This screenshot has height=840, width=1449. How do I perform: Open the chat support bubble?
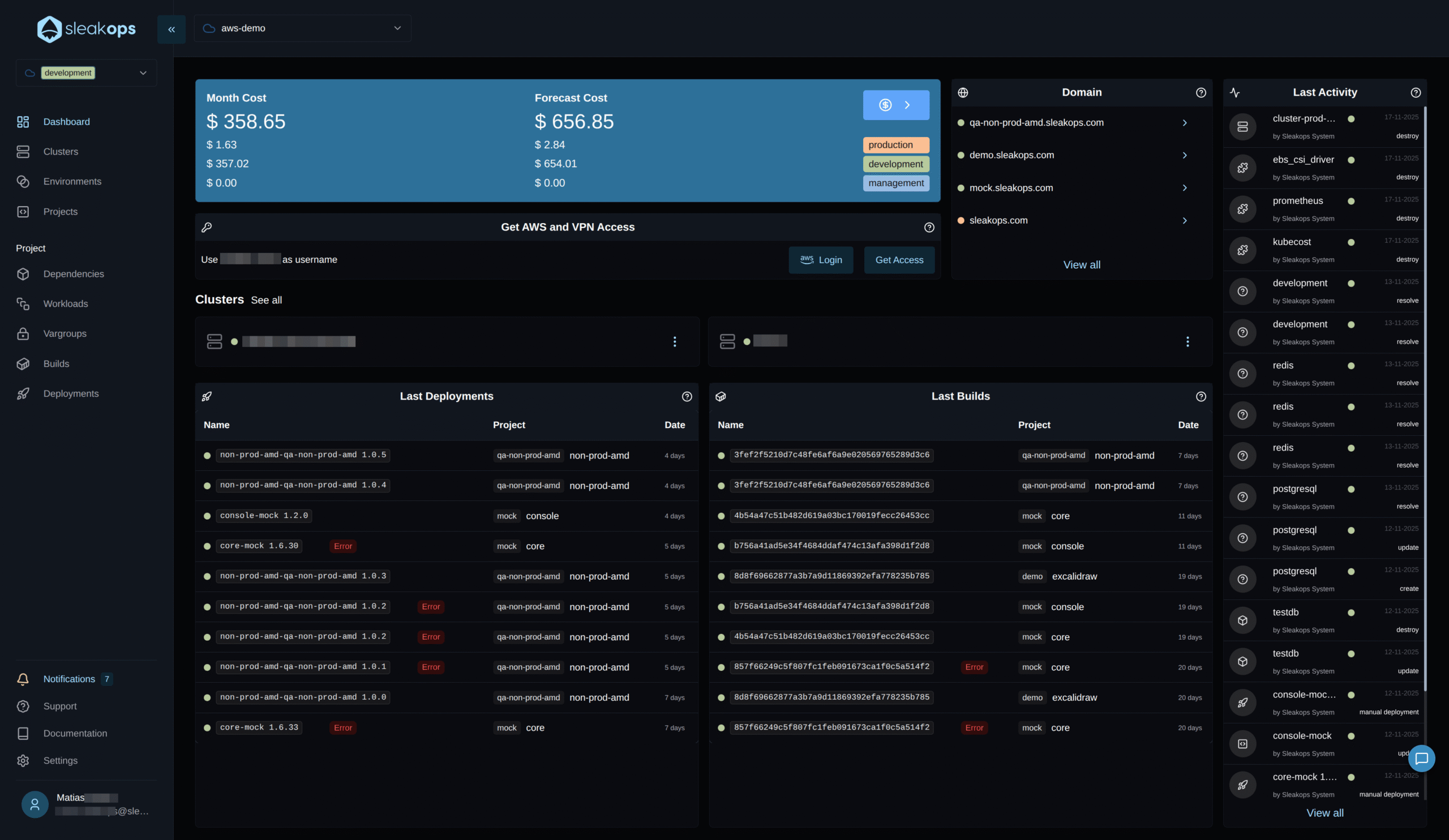[x=1421, y=758]
